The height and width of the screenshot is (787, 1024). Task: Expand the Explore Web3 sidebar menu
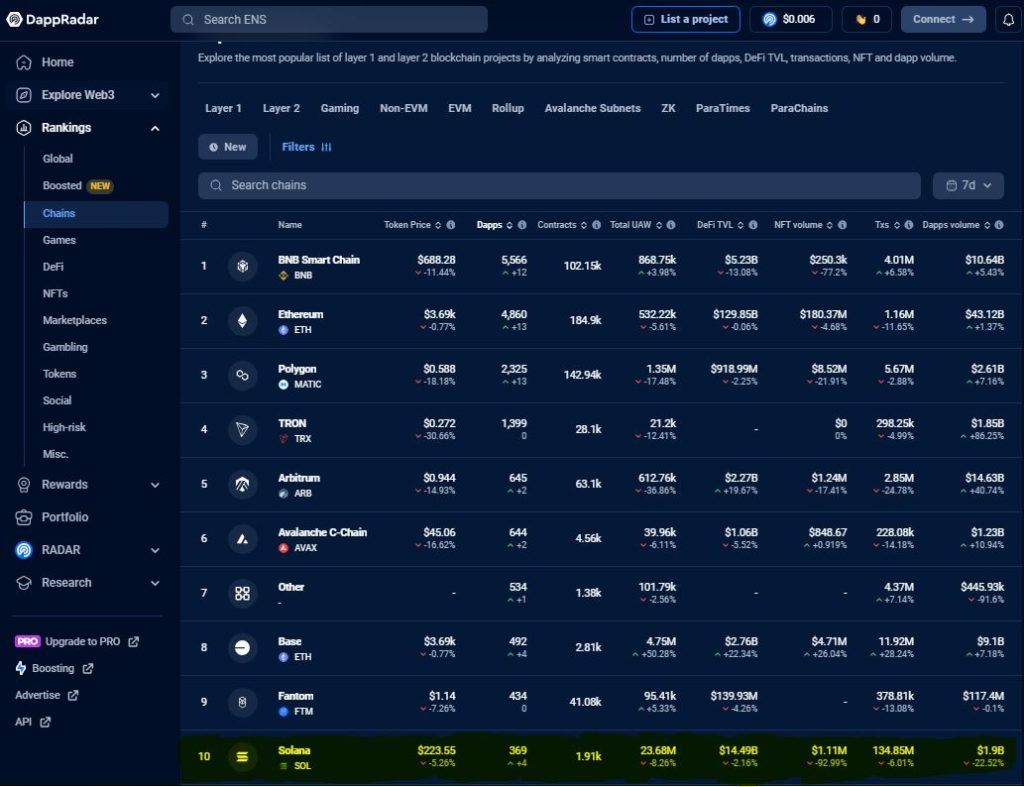pyautogui.click(x=155, y=95)
